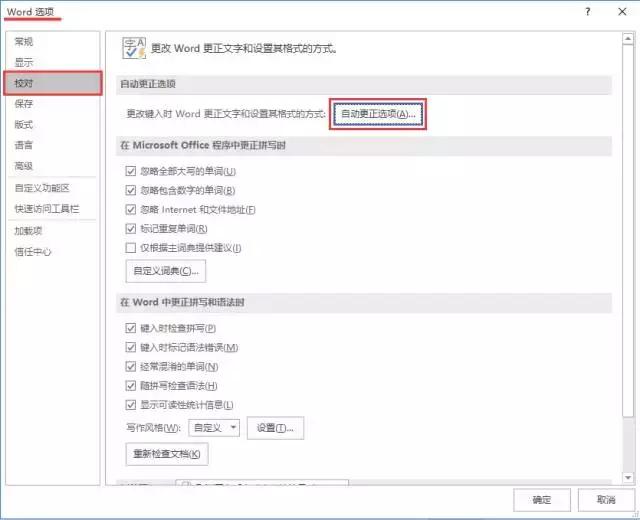Toggle 键入时标记语法错误 checkbox

click(131, 347)
